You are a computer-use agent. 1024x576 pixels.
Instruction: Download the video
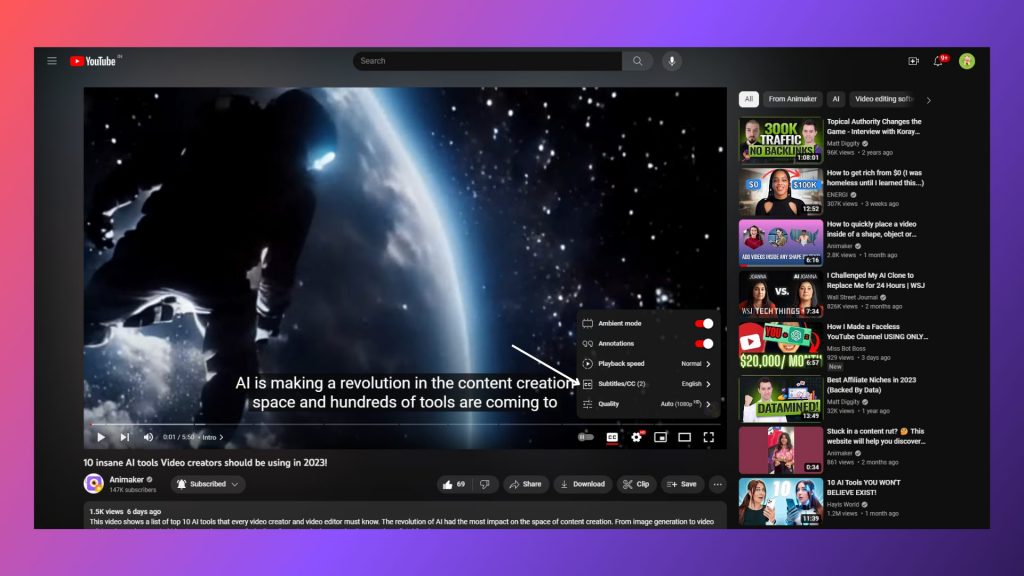583,484
